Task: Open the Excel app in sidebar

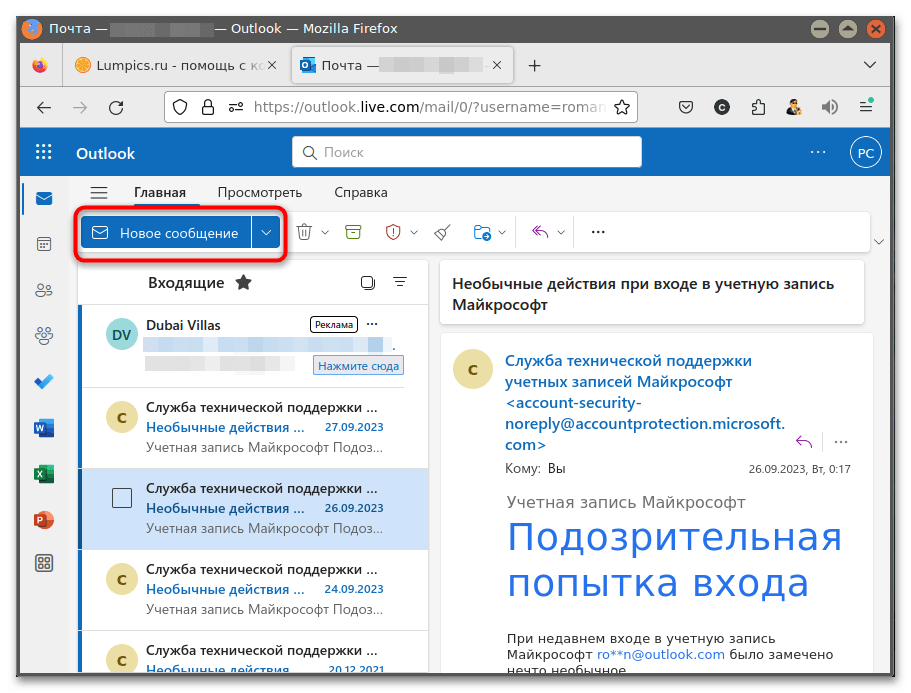Action: (44, 474)
